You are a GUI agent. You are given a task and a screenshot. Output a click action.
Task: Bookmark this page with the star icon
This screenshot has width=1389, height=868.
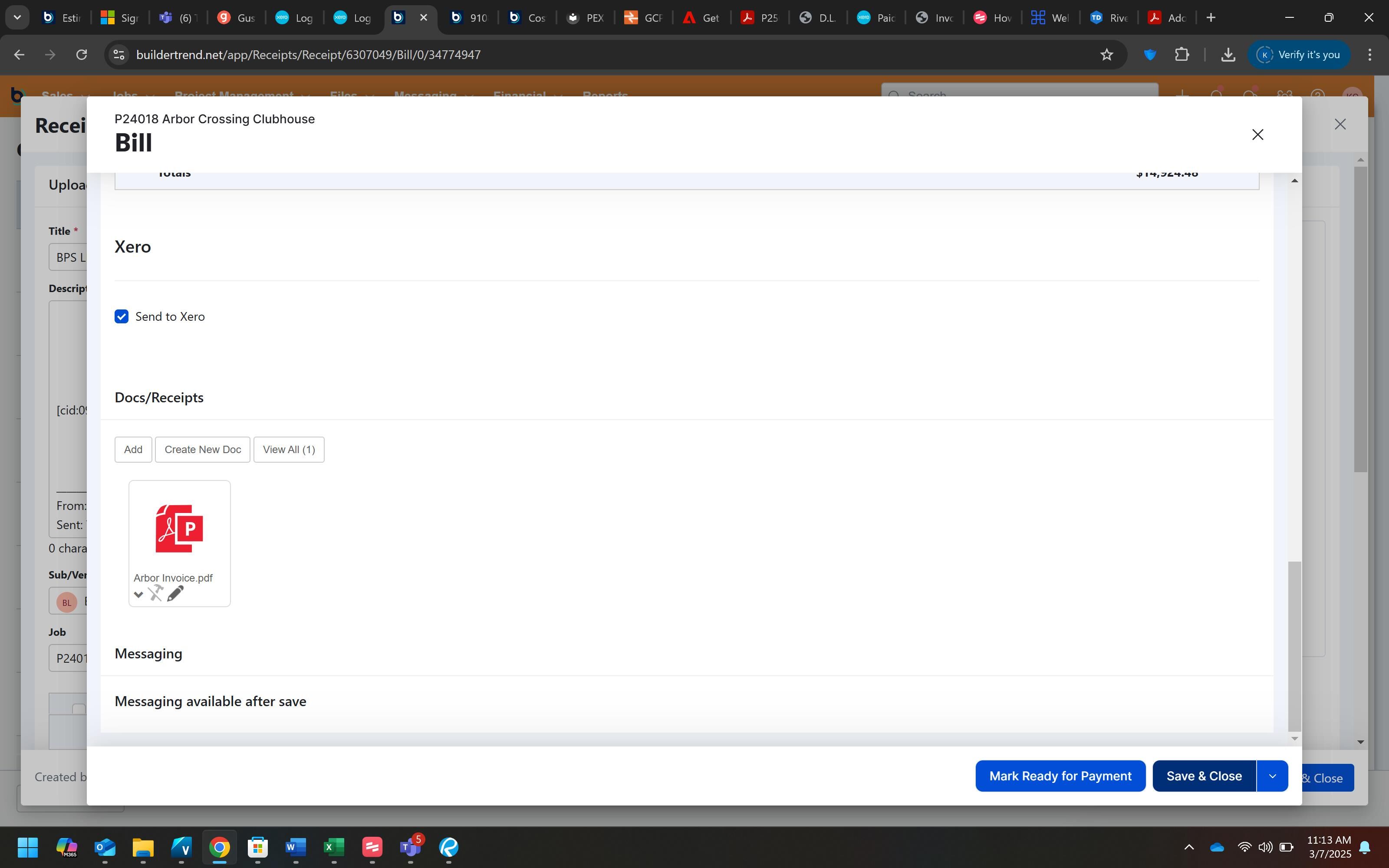[1106, 55]
